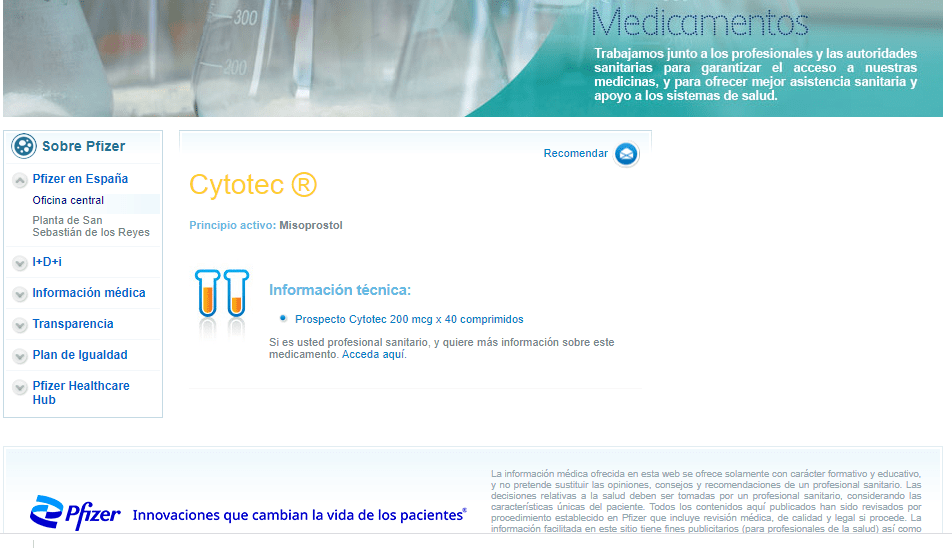Click the Cytotec ® page title
This screenshot has width=952, height=548.
click(253, 185)
